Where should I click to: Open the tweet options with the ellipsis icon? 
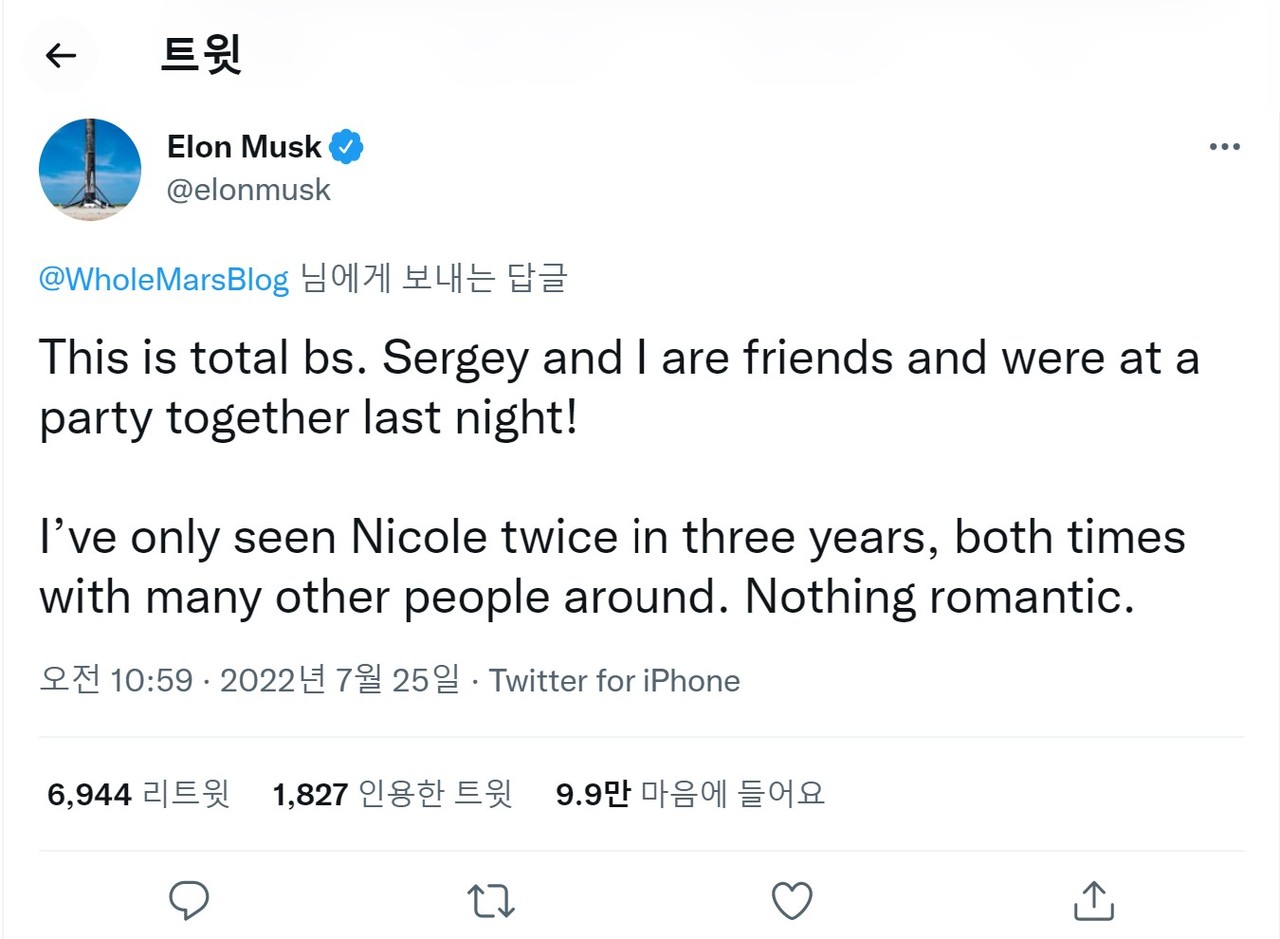pyautogui.click(x=1224, y=146)
